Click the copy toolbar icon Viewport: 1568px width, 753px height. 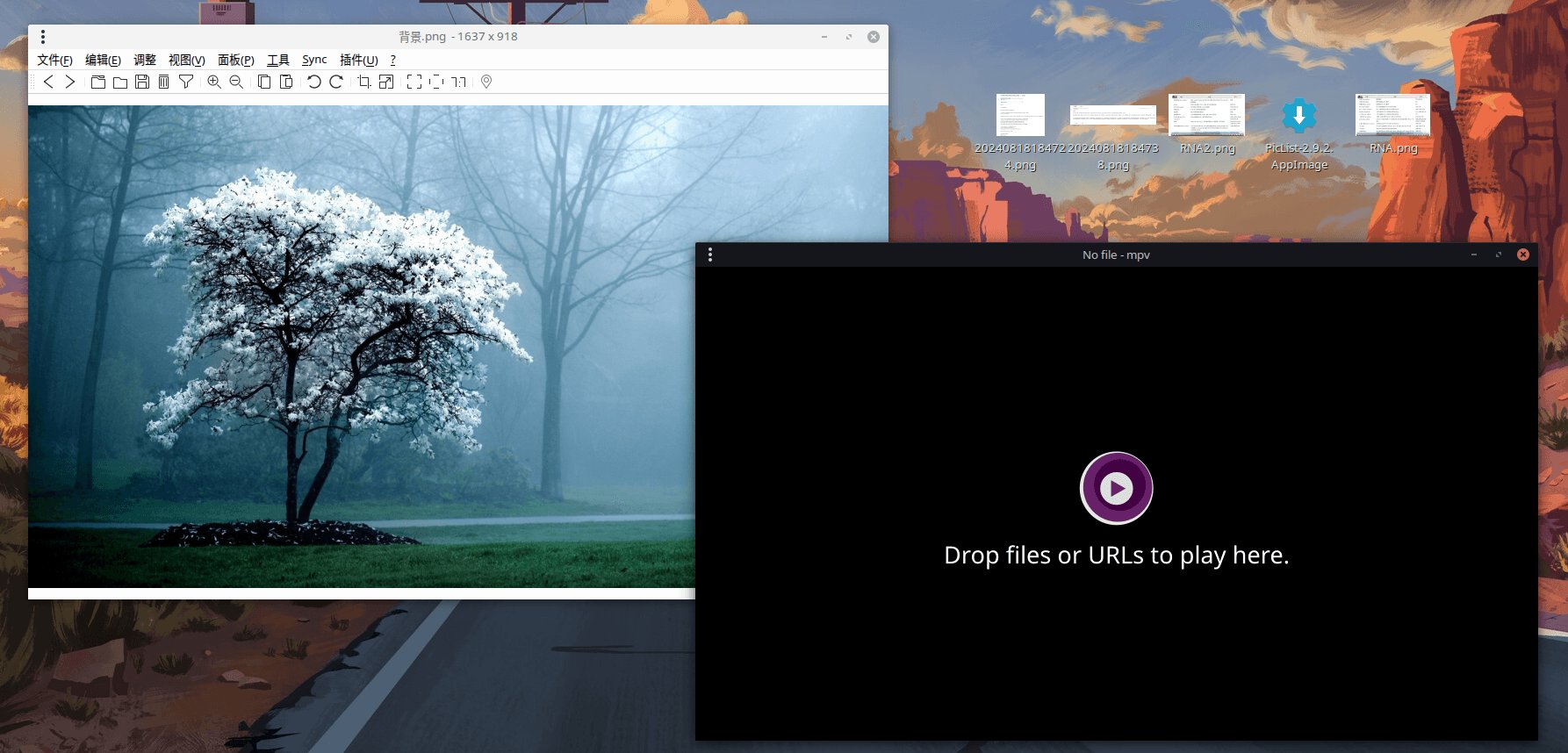264,82
